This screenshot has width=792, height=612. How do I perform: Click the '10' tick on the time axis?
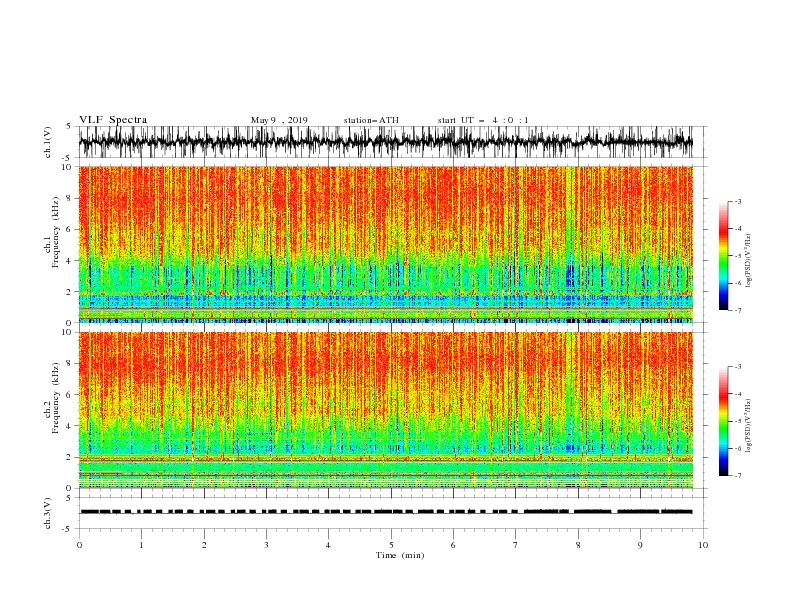coord(703,545)
